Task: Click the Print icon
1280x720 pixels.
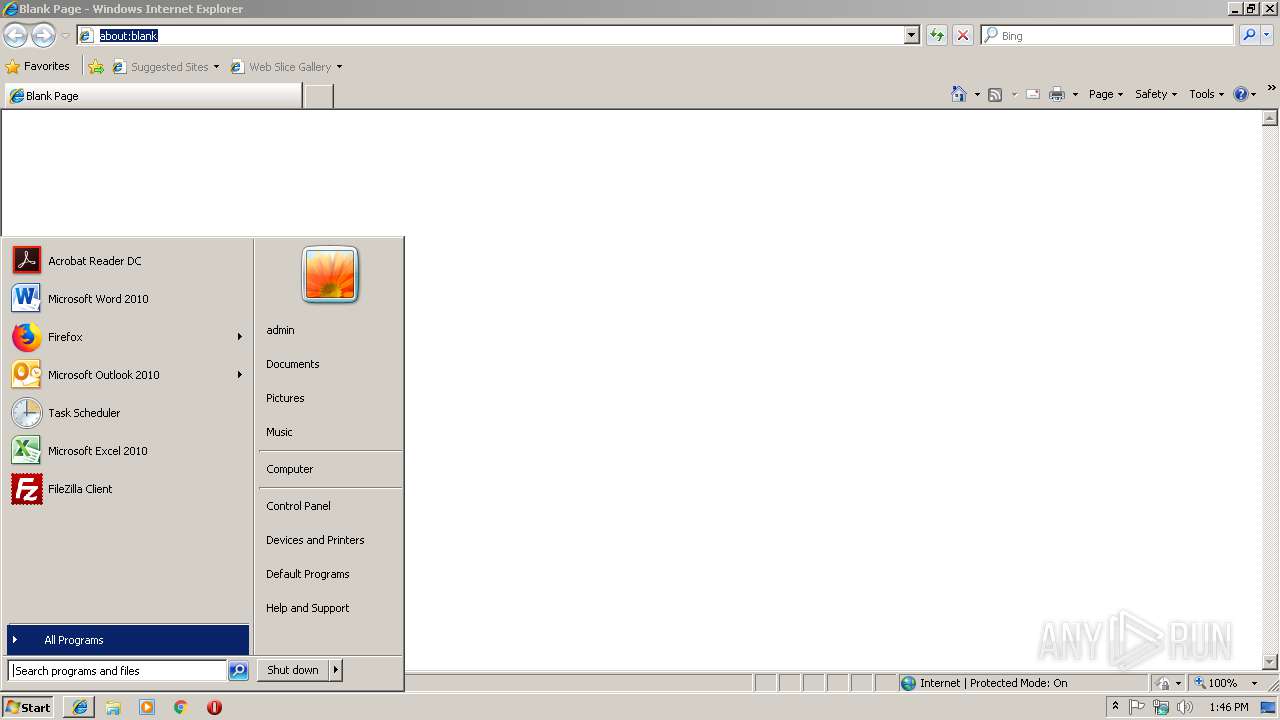Action: click(1057, 94)
